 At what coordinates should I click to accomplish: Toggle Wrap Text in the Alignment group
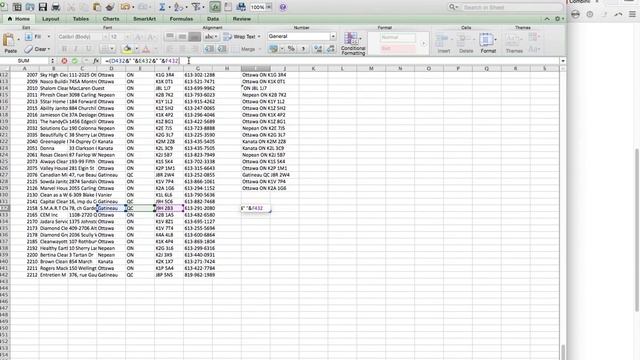tap(242, 37)
